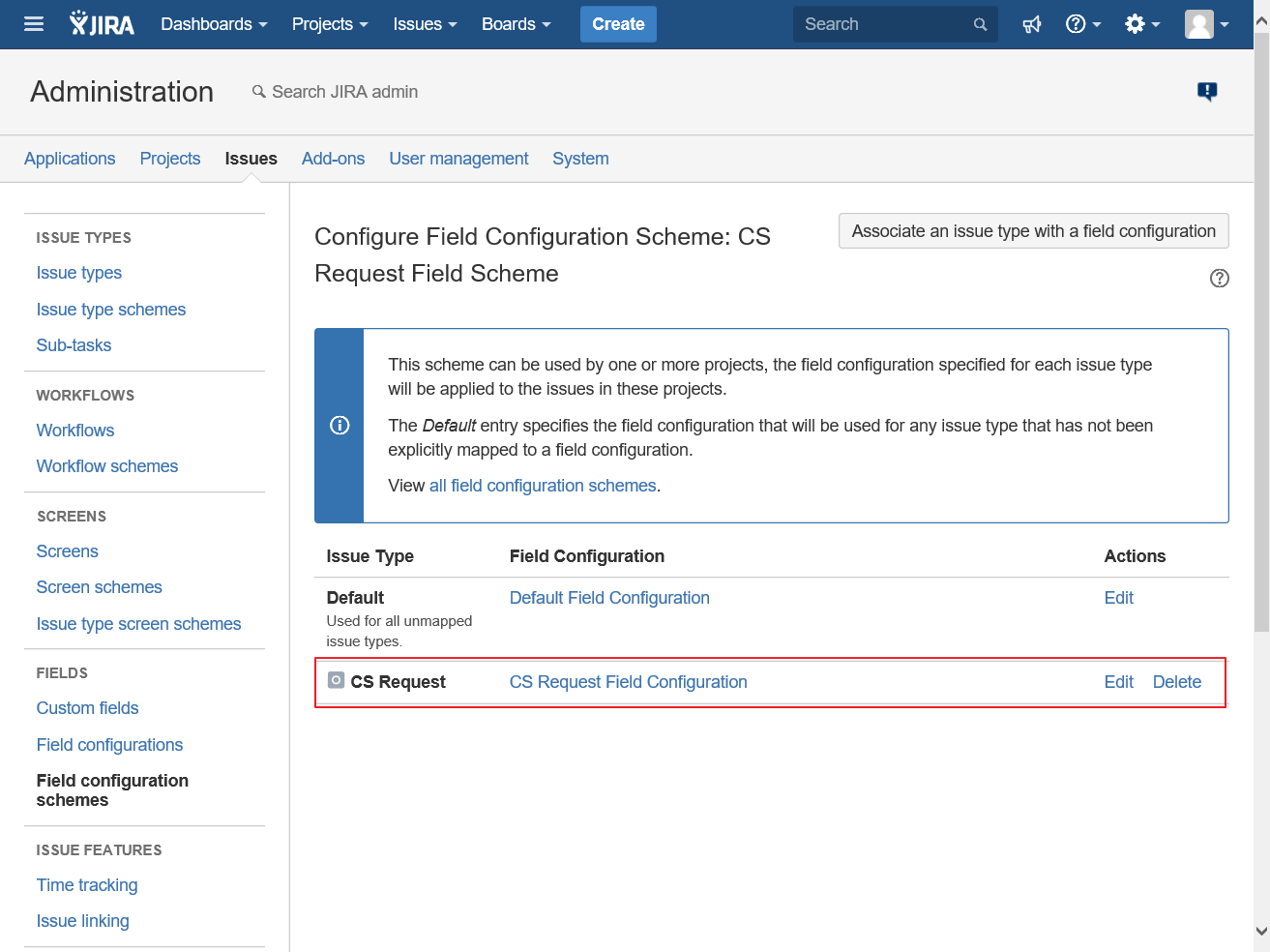The image size is (1270, 952).
Task: Click the info icon in the blue panel
Action: 340,425
